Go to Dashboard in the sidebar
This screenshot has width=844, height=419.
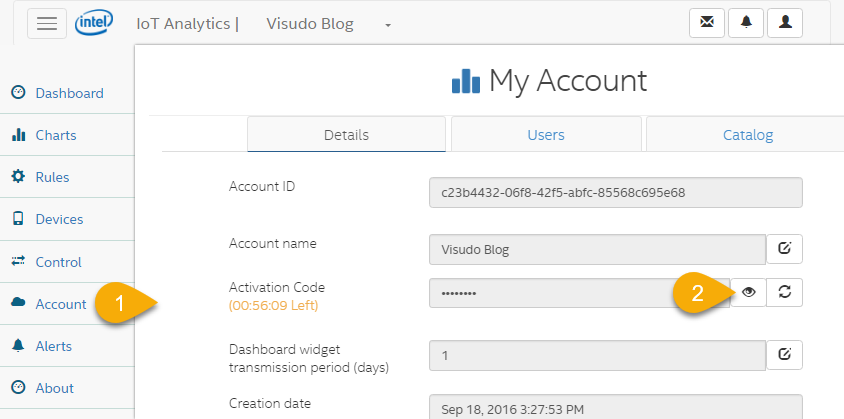(x=69, y=93)
